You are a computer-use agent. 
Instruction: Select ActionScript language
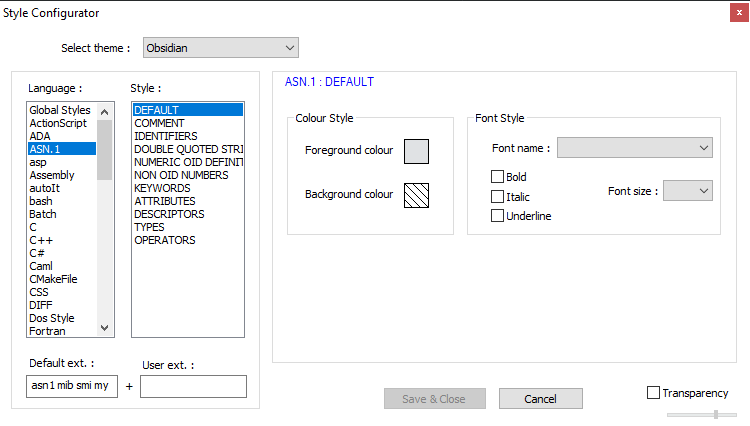point(62,123)
